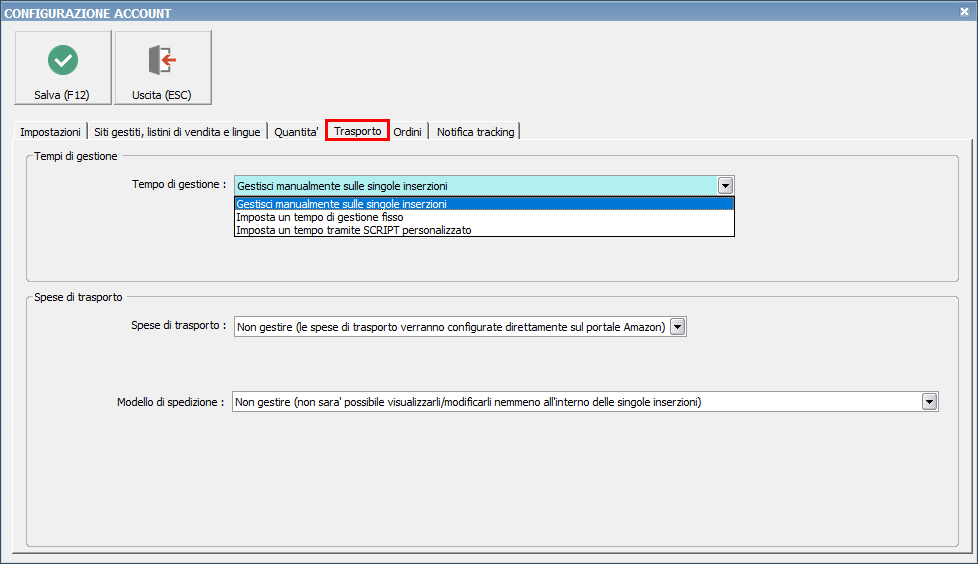Image resolution: width=978 pixels, height=564 pixels.
Task: Click the Uscita (ESC) label
Action: tap(162, 95)
